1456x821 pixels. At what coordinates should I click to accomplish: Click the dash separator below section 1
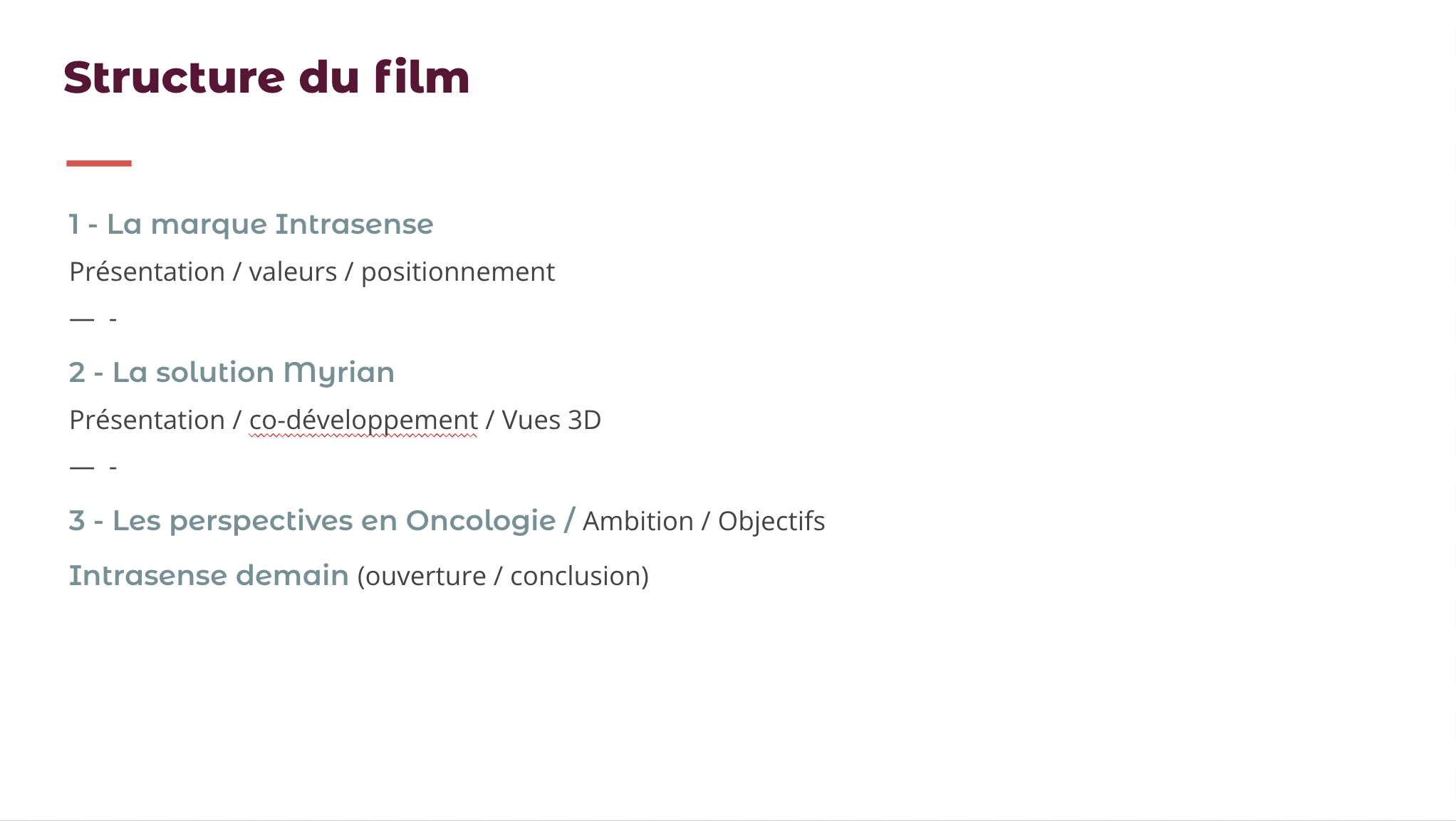pyautogui.click(x=93, y=319)
